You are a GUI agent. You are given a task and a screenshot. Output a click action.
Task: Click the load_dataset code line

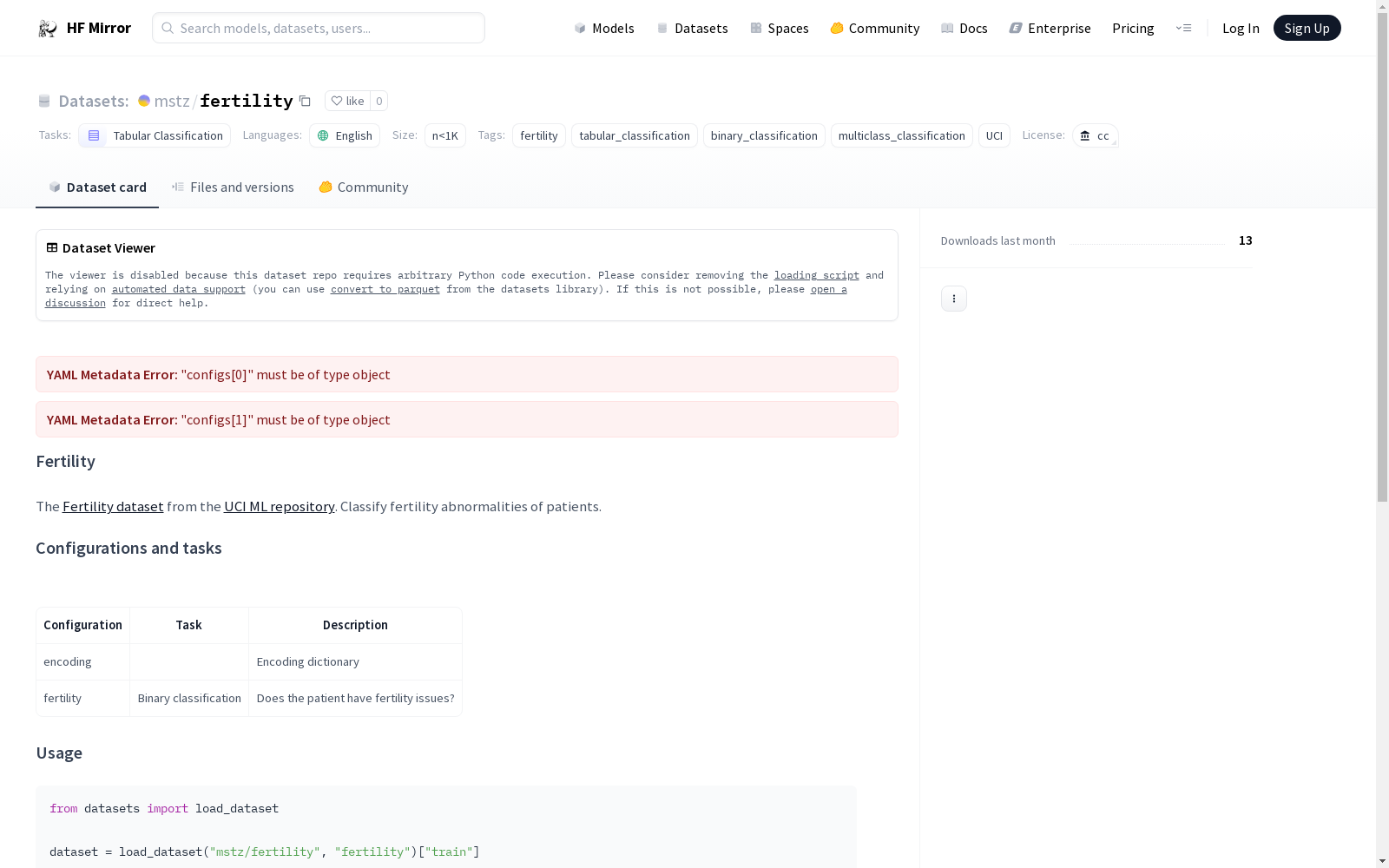coord(265,852)
